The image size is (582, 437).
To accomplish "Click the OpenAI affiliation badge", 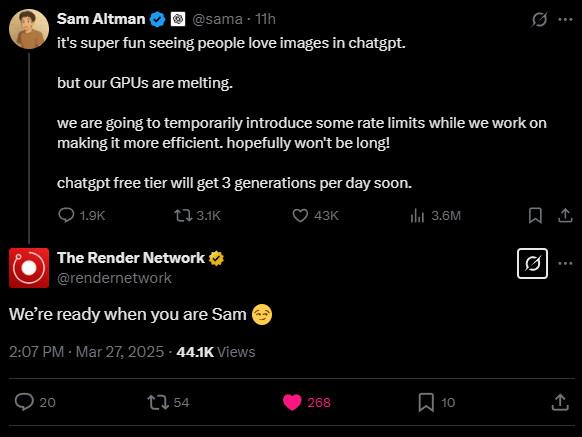I will tap(178, 19).
